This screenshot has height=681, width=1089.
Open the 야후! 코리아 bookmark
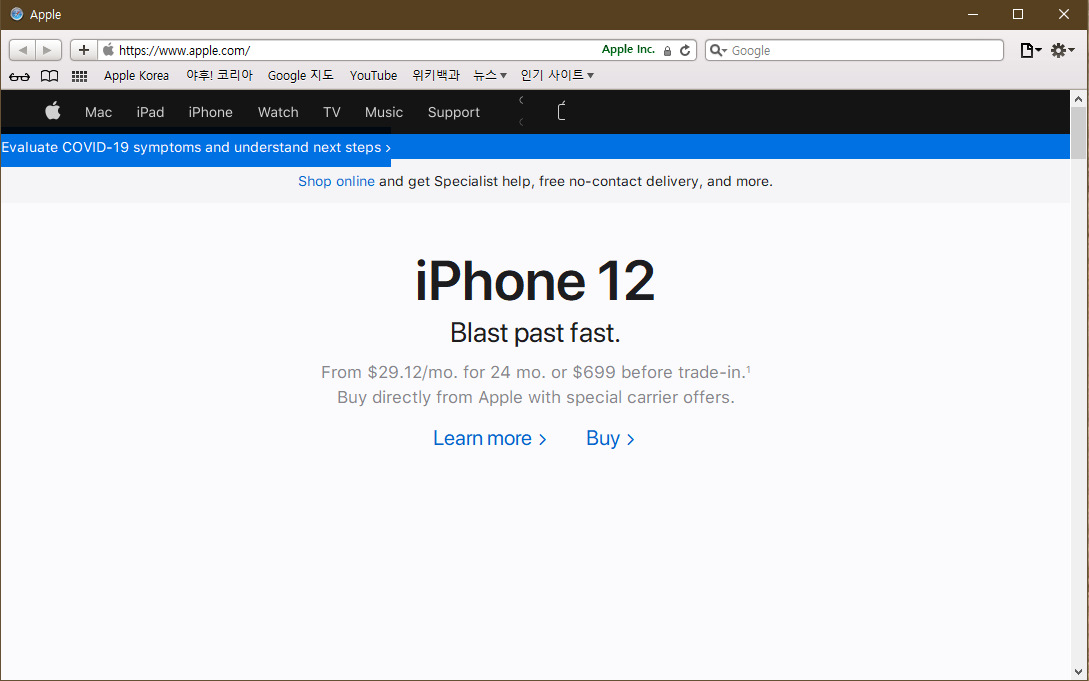219,75
